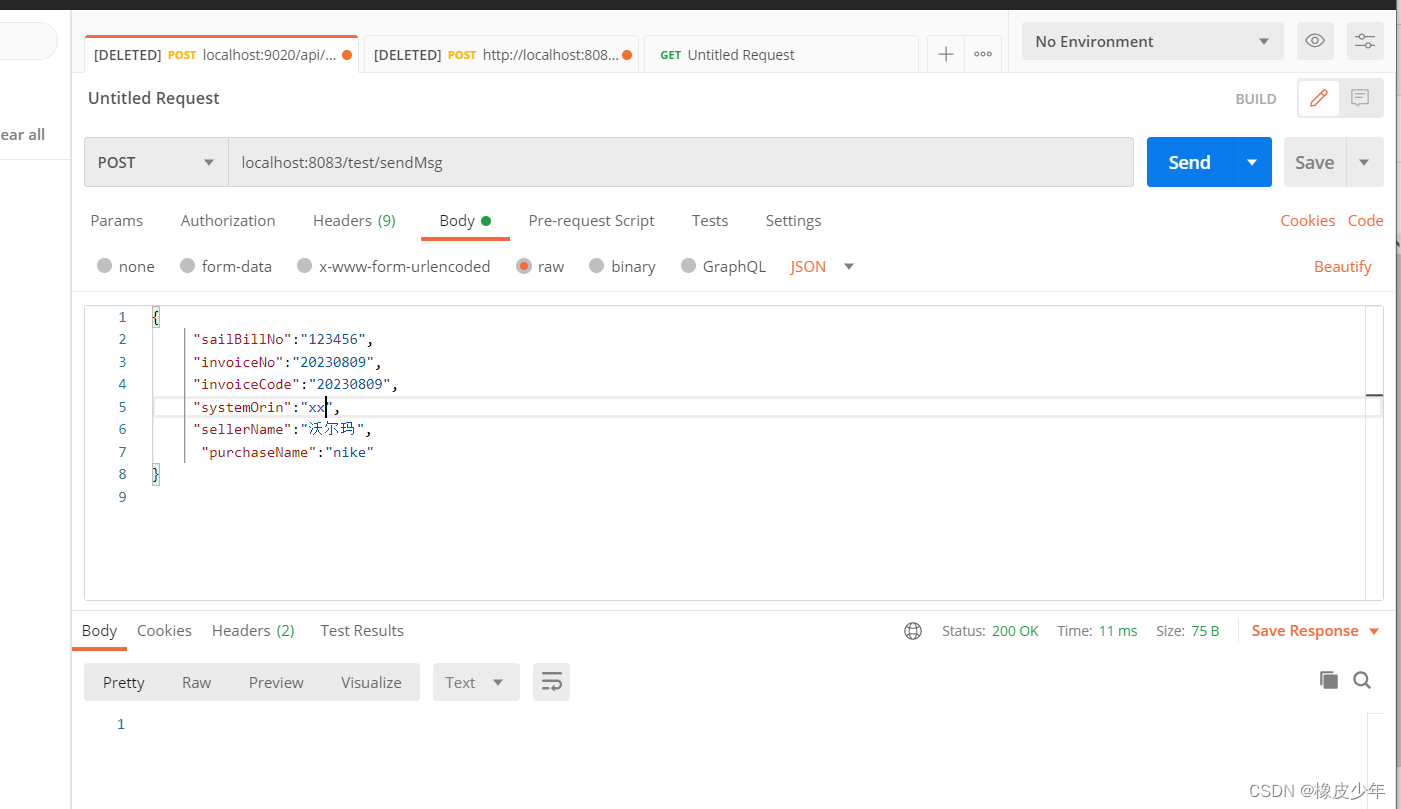This screenshot has height=809, width=1401.
Task: Select the Pretty response view
Action: 124,682
